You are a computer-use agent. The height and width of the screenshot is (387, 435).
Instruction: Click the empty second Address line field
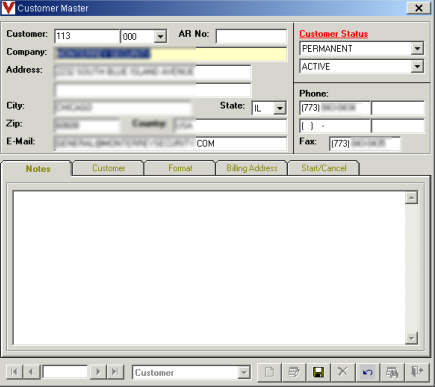click(153, 90)
